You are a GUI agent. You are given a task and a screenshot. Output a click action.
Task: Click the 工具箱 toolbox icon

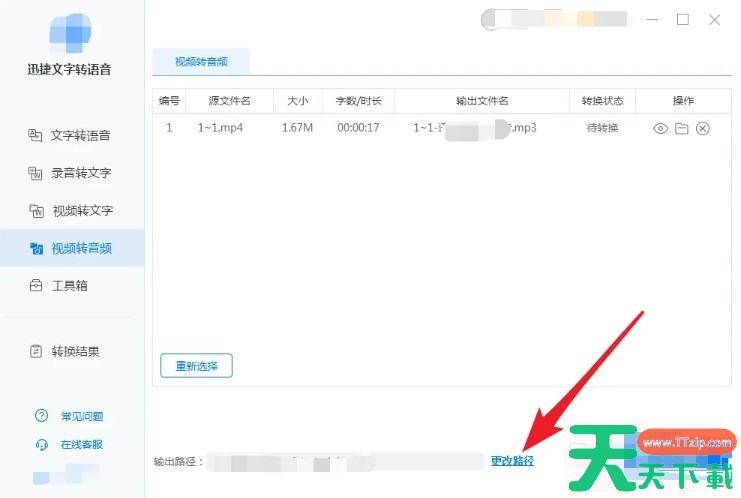click(x=36, y=285)
